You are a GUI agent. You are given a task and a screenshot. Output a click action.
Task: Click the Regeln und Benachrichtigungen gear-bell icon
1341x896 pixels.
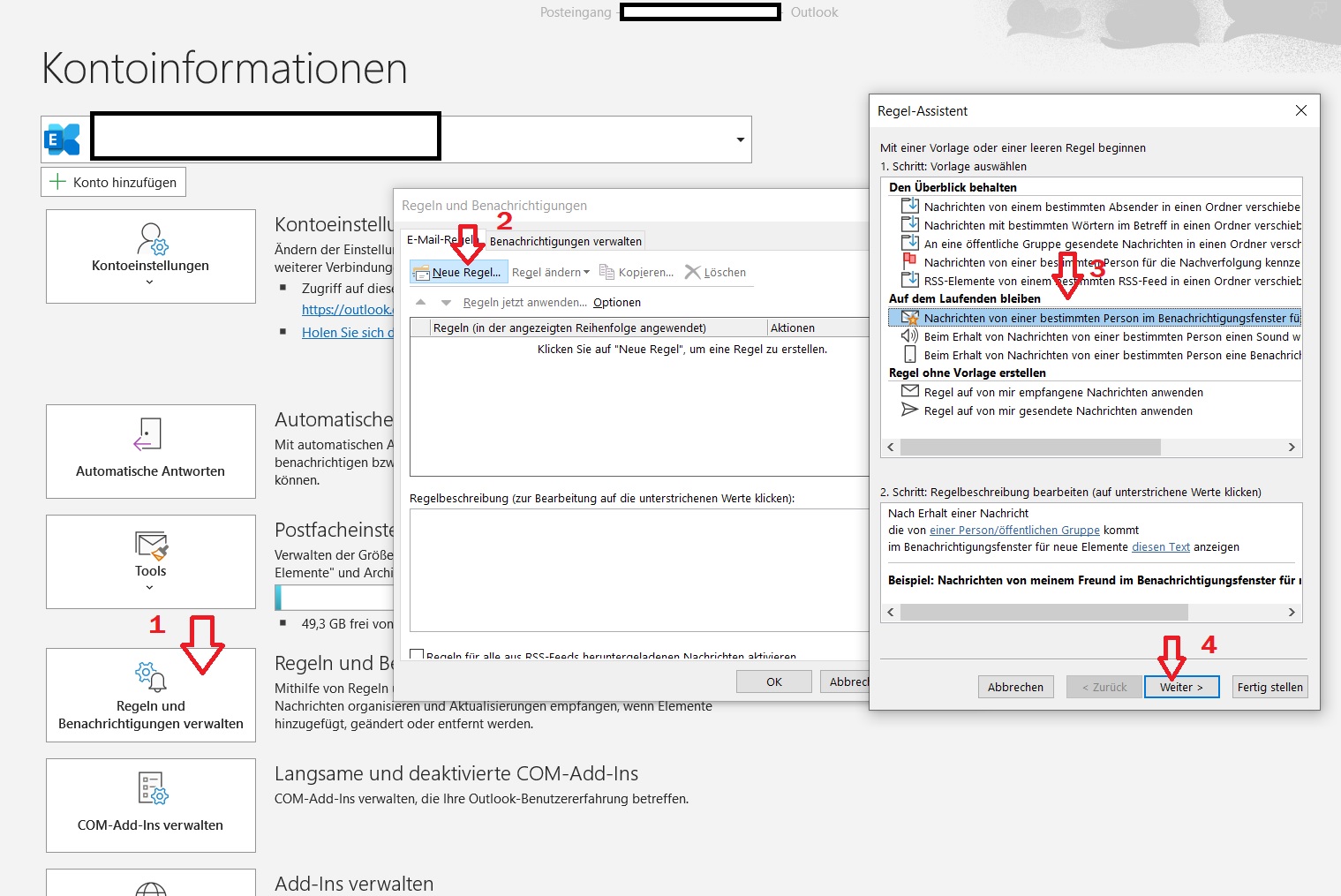point(151,677)
